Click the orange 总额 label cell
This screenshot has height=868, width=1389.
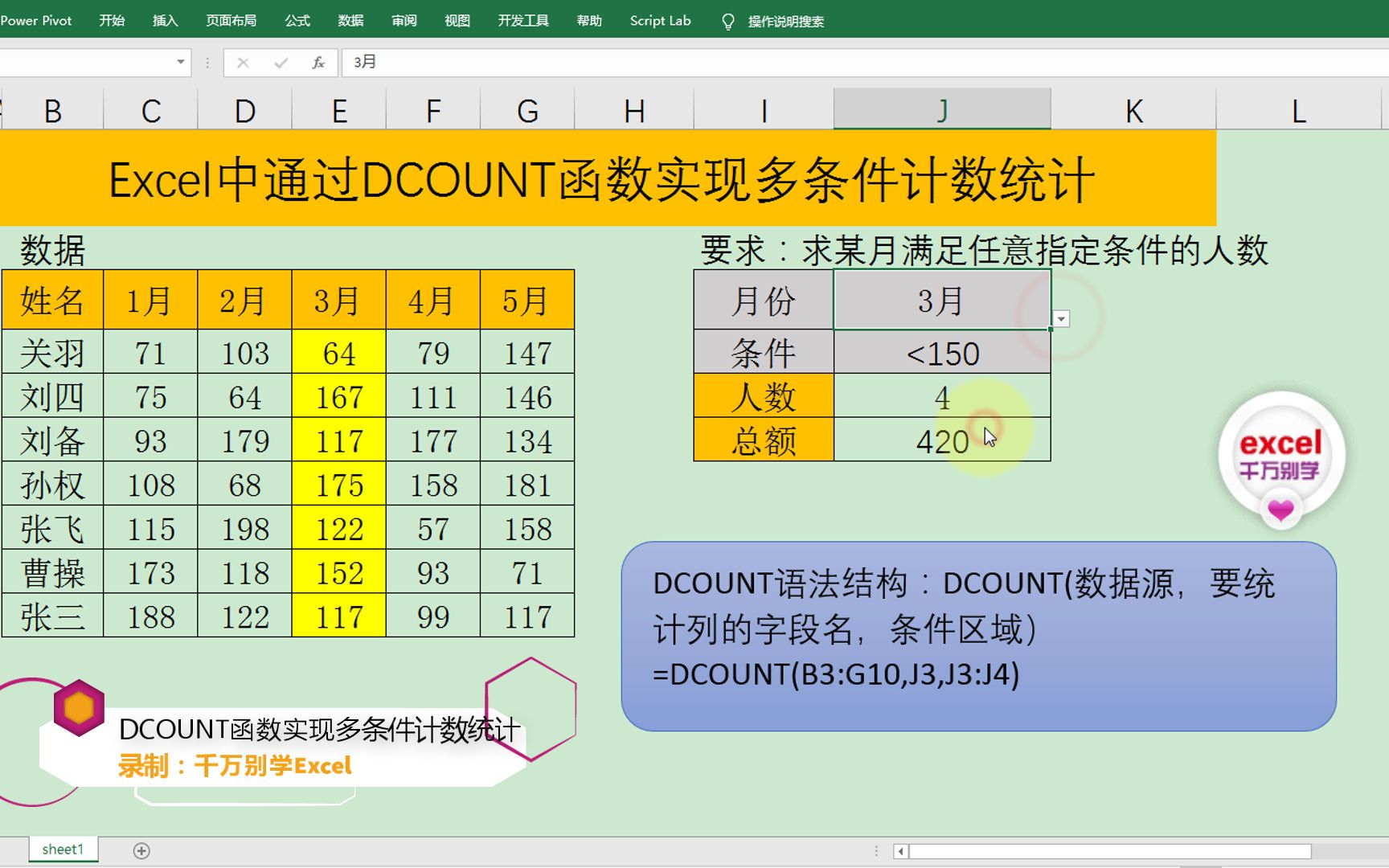764,440
